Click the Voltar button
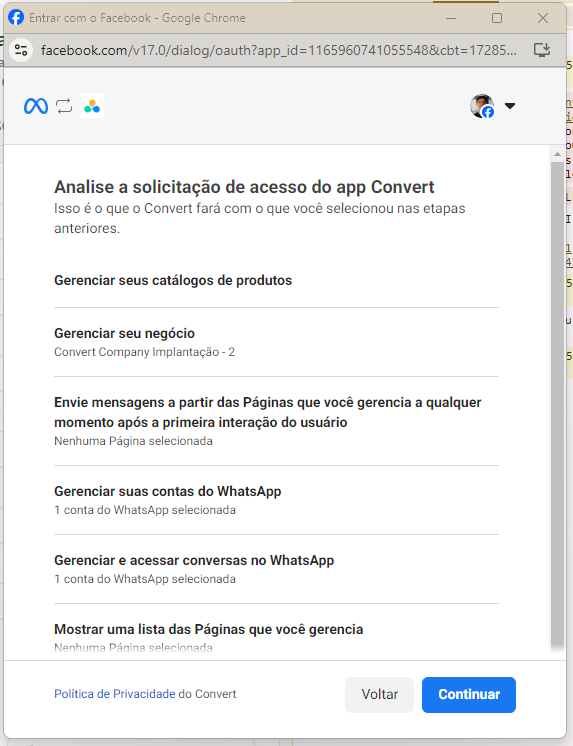This screenshot has height=746, width=573. [379, 695]
